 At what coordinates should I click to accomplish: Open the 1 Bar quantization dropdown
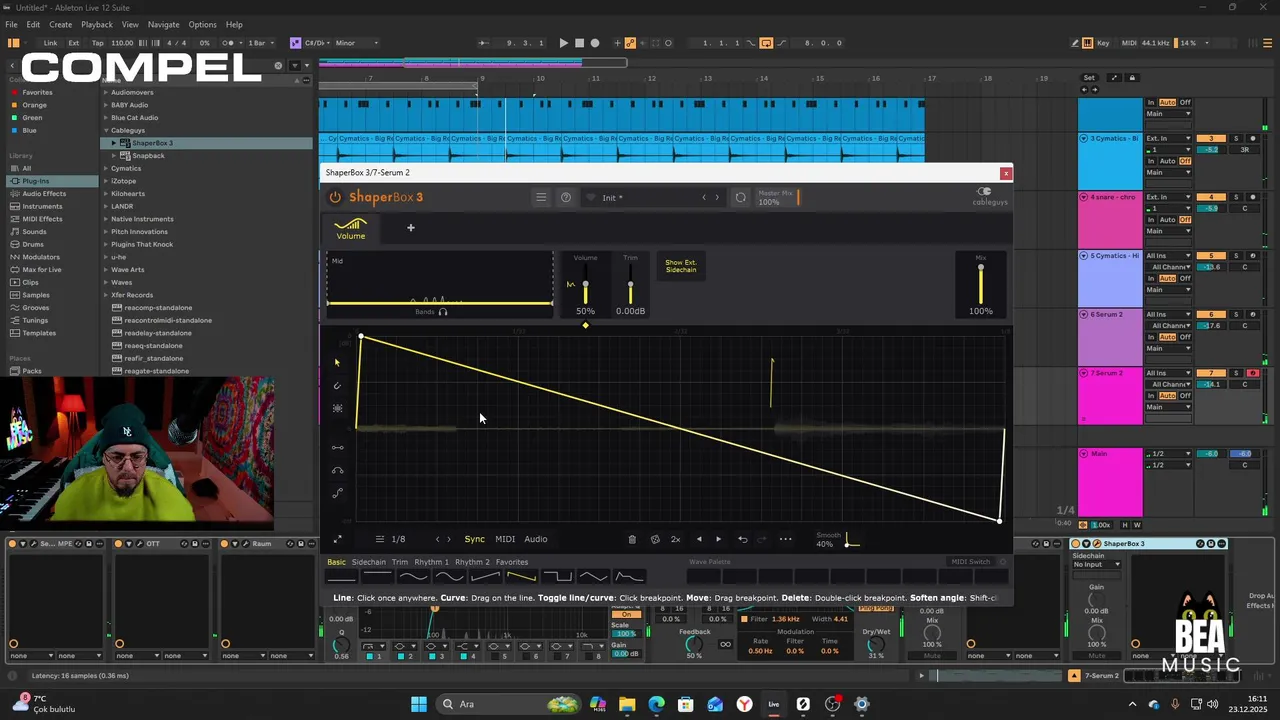tap(261, 43)
